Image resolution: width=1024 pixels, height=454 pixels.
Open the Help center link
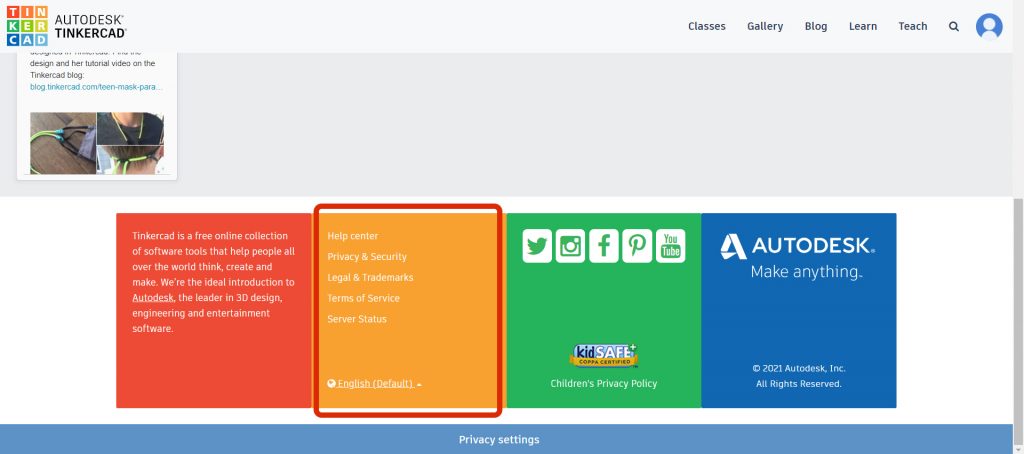pos(353,236)
